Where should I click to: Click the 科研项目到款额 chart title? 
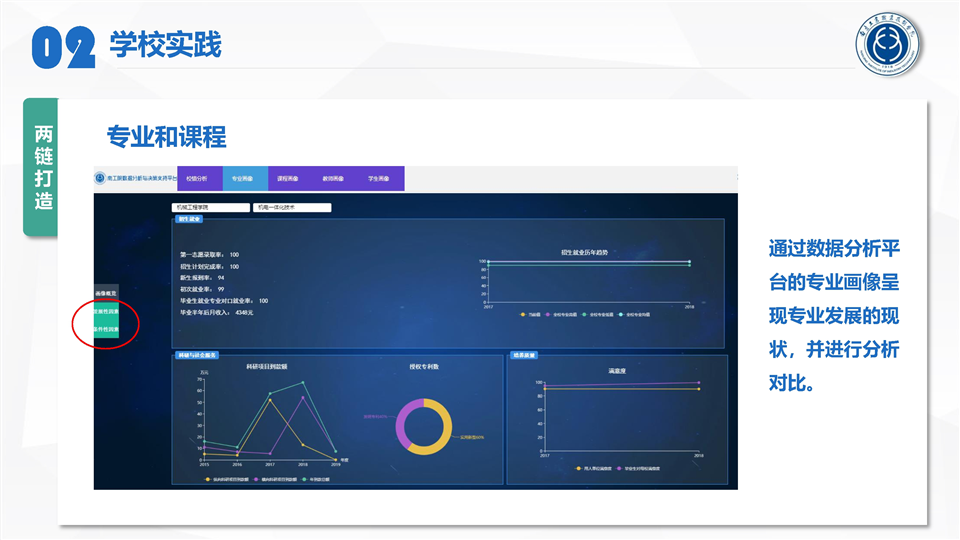point(267,367)
